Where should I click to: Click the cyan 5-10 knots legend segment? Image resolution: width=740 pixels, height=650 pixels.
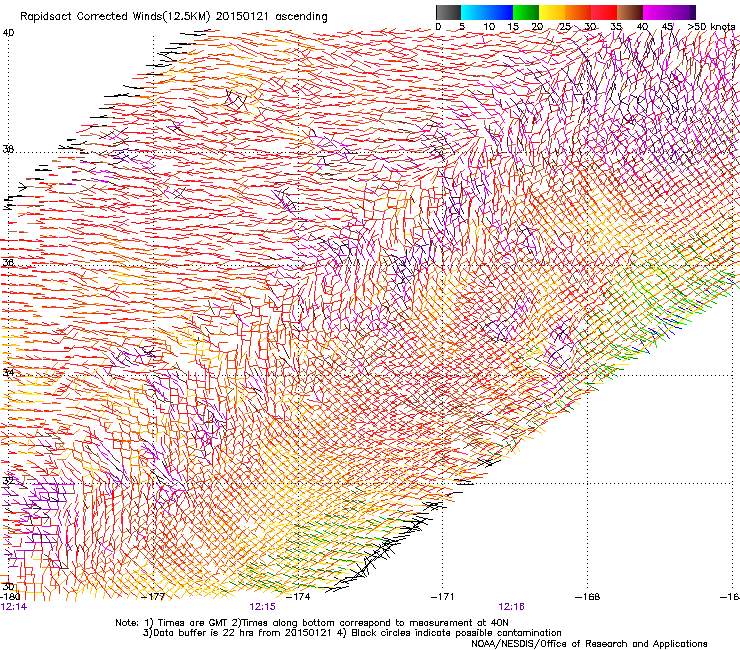[x=474, y=12]
